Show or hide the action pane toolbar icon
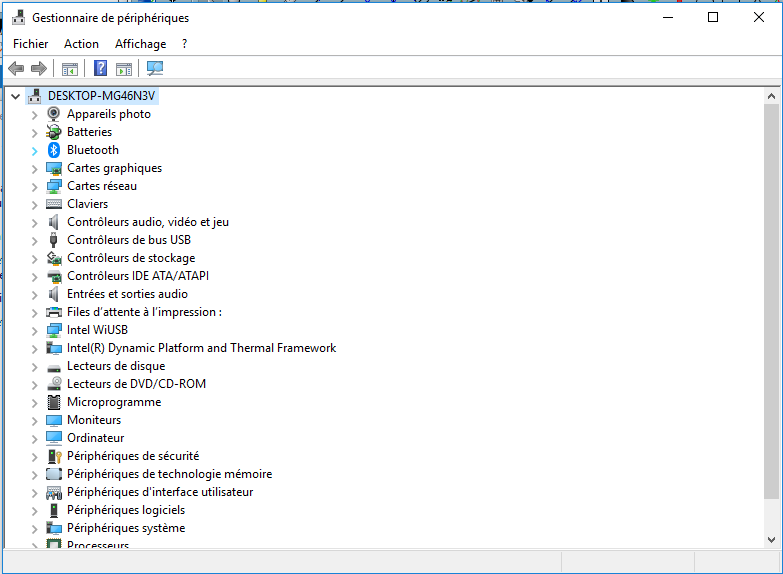Screen dimensions: 783x574 point(124,68)
